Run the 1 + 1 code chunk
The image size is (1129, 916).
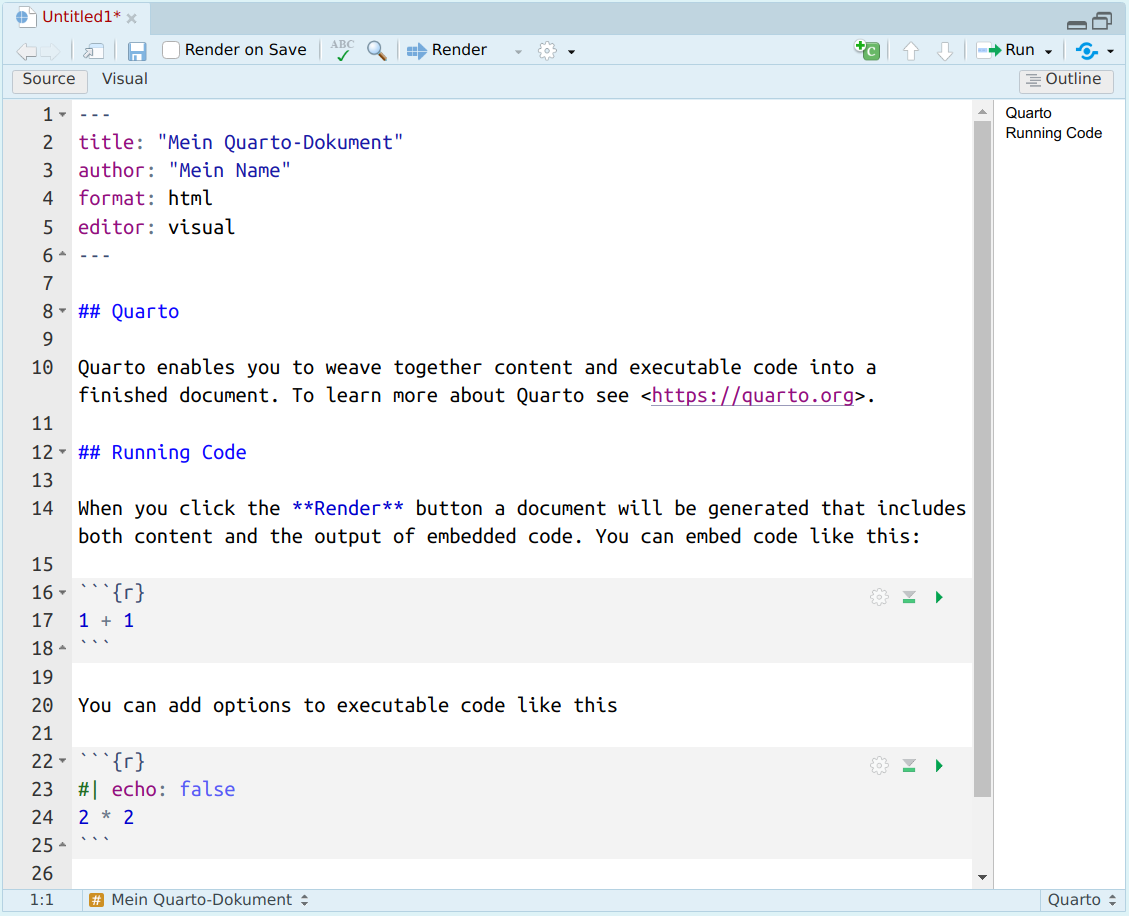[939, 597]
